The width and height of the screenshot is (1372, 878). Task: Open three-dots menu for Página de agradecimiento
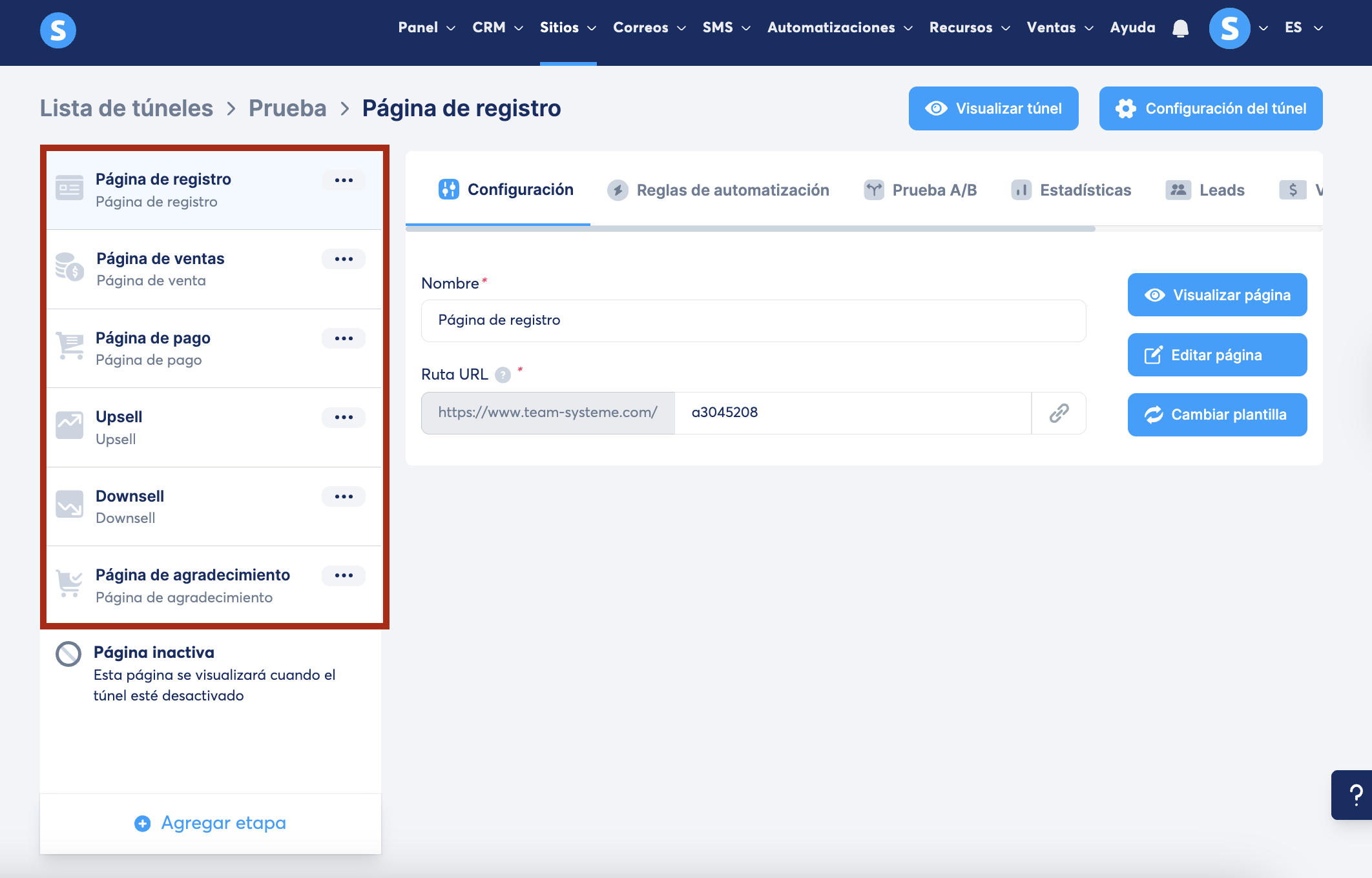tap(344, 575)
